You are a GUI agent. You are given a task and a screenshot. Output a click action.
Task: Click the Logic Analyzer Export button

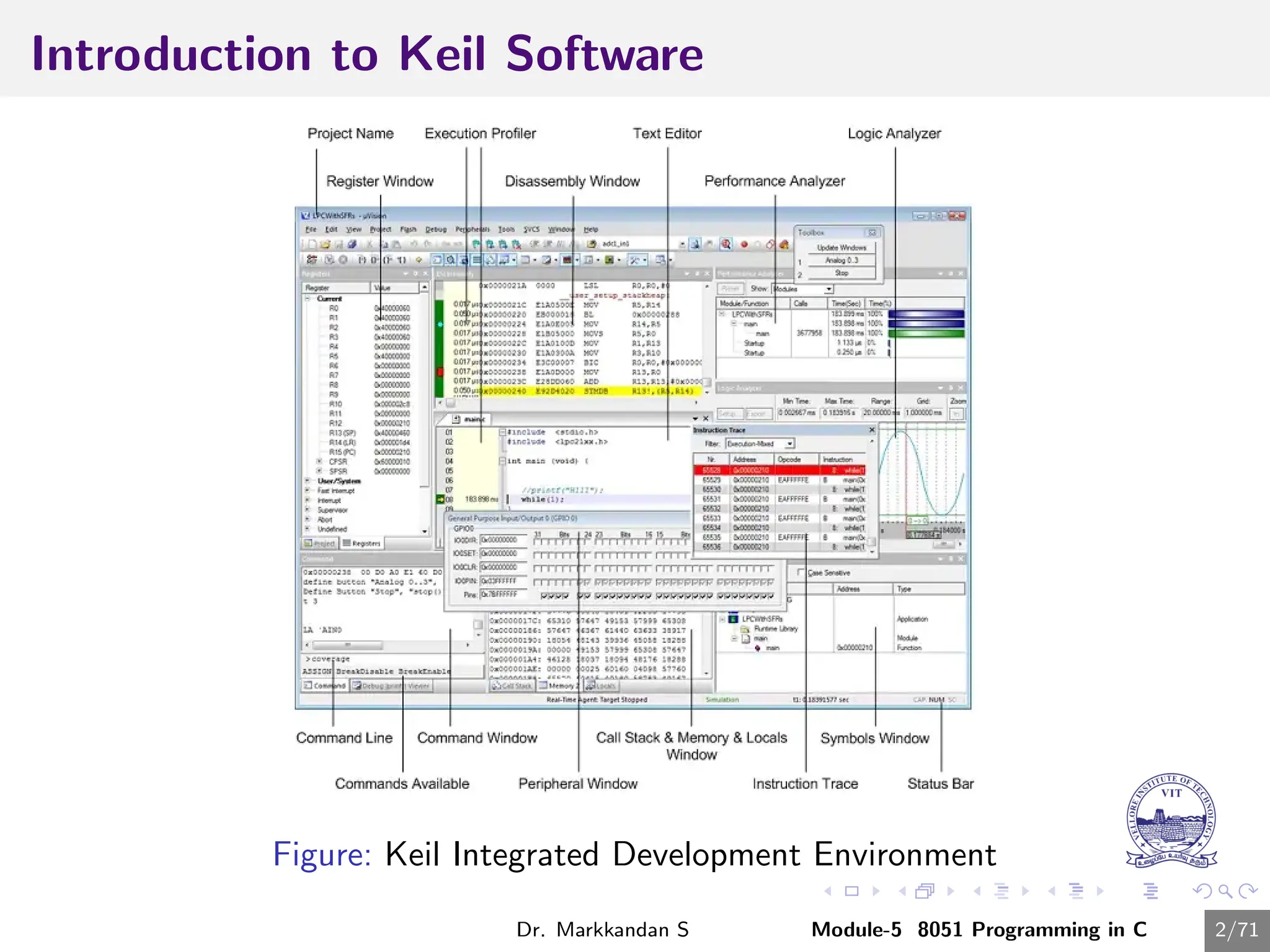pyautogui.click(x=760, y=413)
